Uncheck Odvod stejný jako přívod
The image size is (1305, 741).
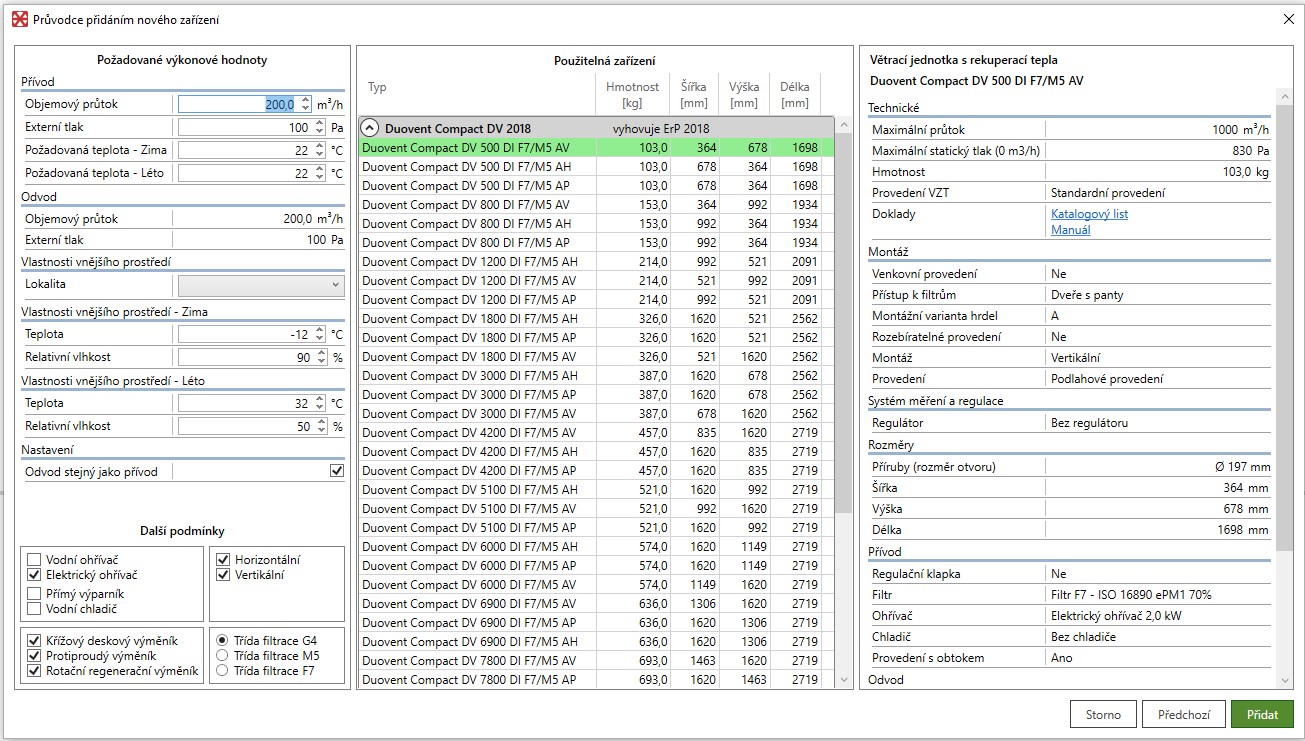tap(337, 471)
